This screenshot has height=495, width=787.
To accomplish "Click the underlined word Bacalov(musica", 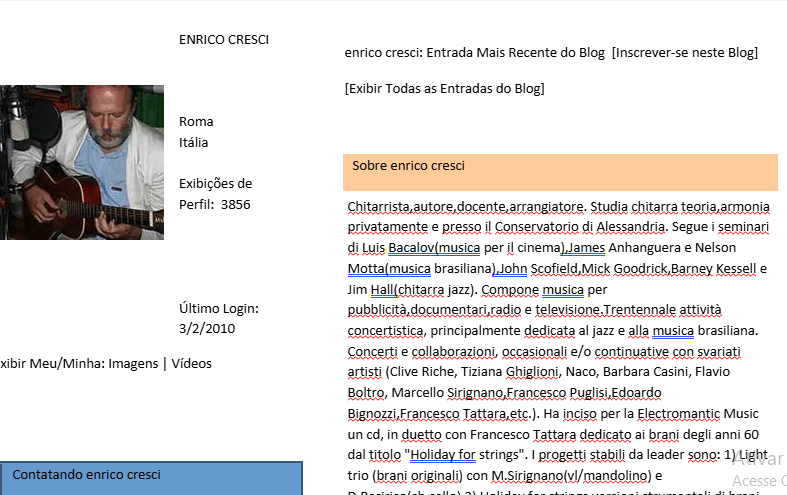I will 433,248.
